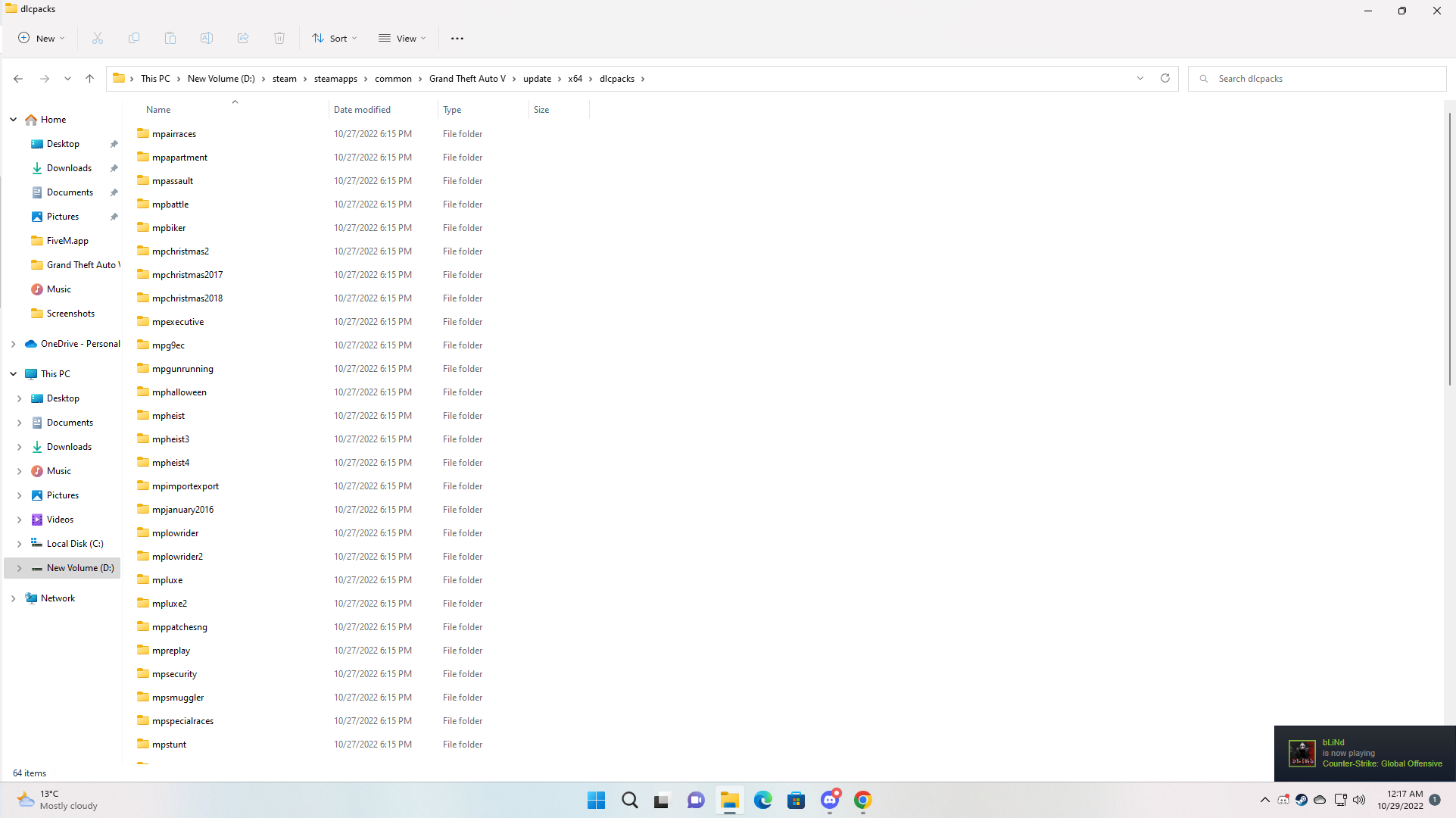This screenshot has width=1456, height=818.
Task: Show hidden tray icons chevron
Action: [x=1265, y=800]
